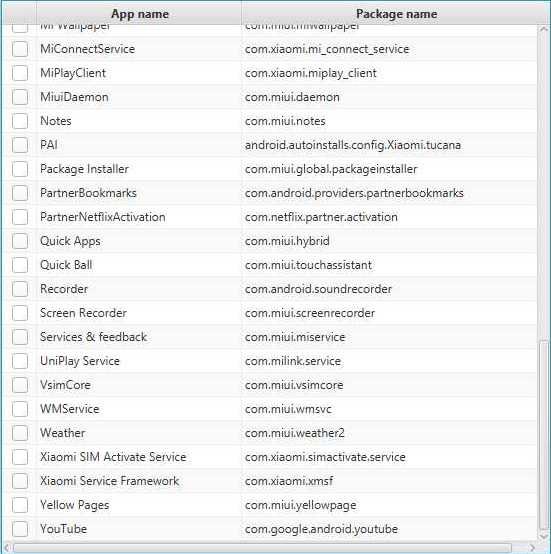Click the horizontal scrollbar left arrow
This screenshot has height=554, width=551.
point(7,548)
